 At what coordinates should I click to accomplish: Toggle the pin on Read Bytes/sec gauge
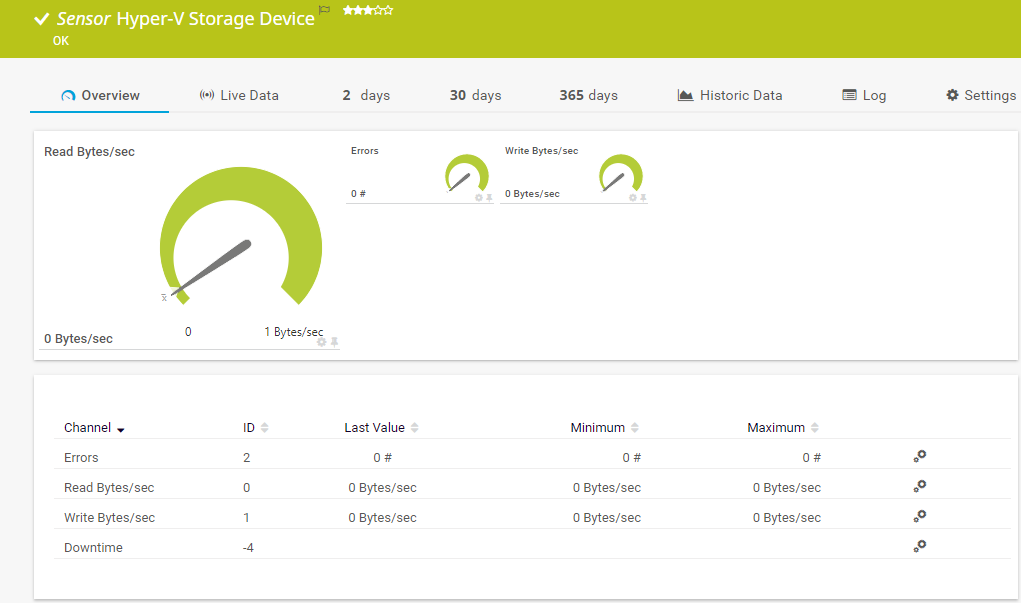pyautogui.click(x=335, y=342)
